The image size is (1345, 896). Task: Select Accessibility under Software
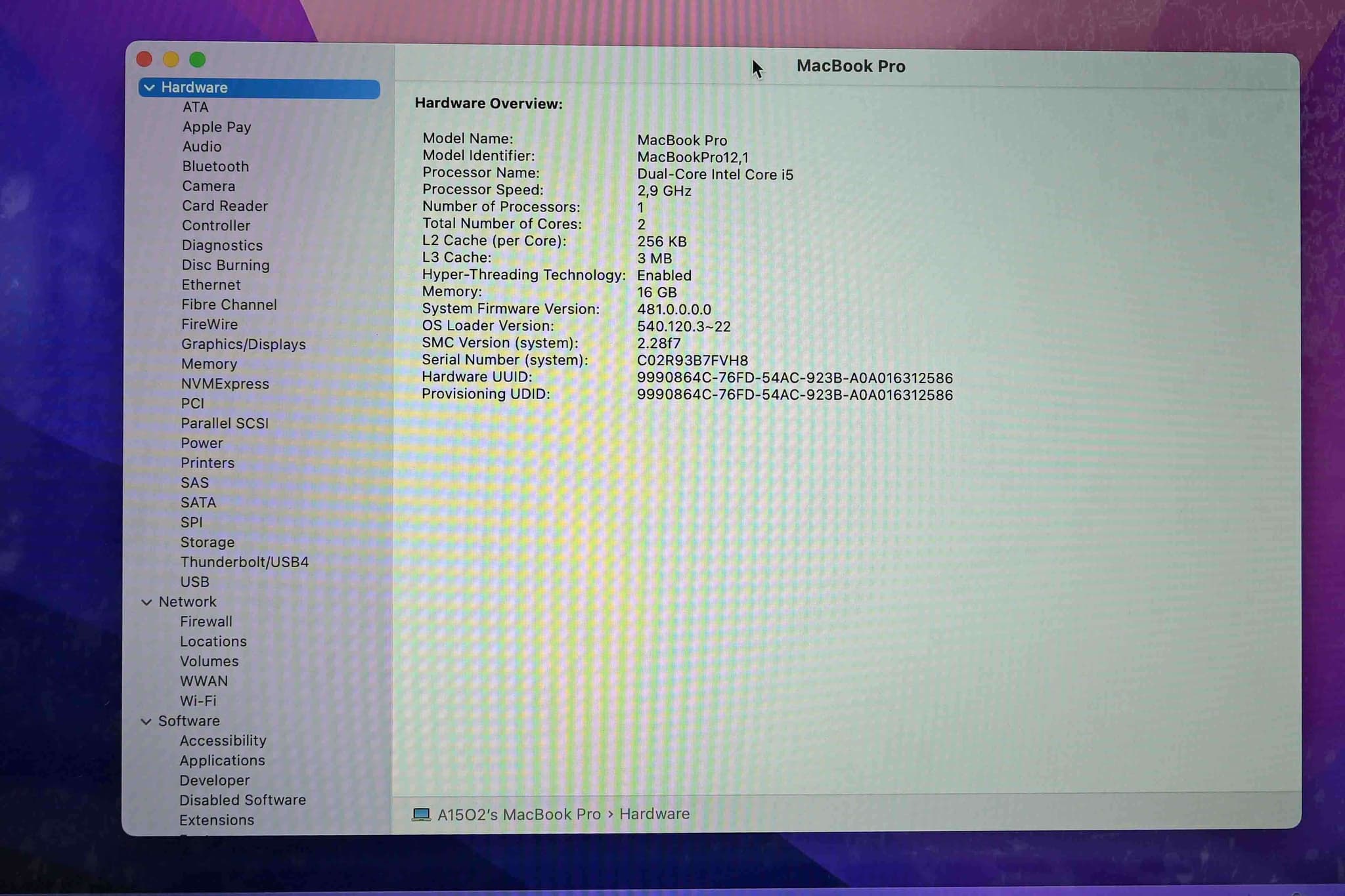pos(223,741)
